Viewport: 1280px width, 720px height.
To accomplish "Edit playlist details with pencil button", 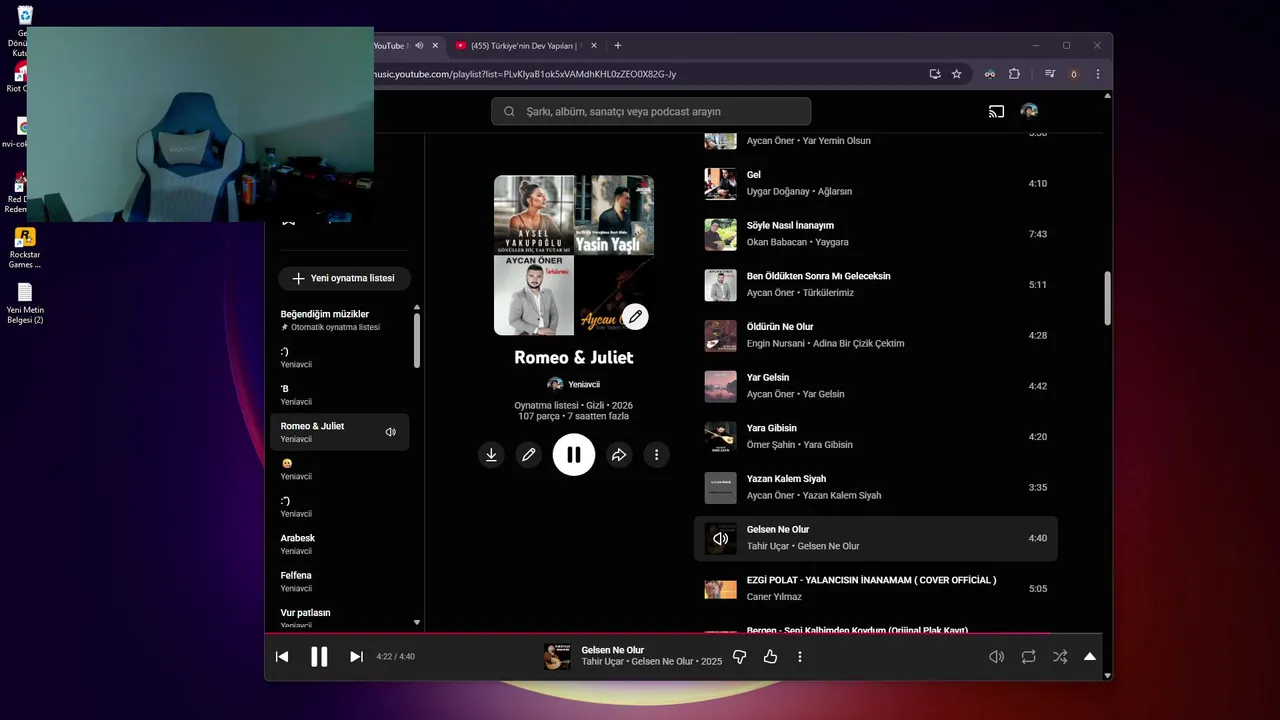I will [529, 455].
